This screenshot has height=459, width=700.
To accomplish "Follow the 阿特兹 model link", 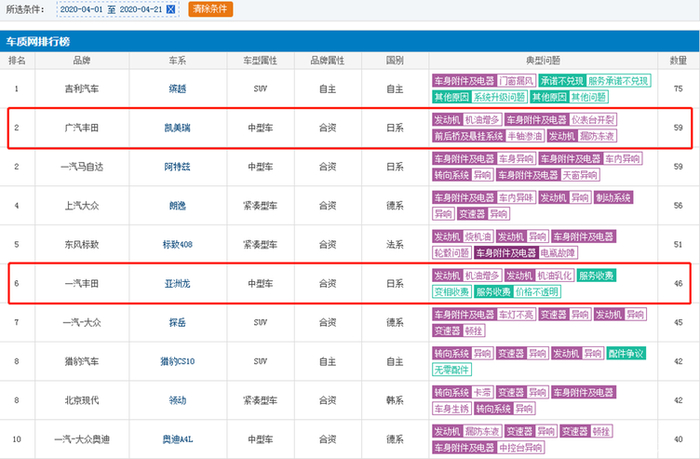I will pyautogui.click(x=176, y=167).
